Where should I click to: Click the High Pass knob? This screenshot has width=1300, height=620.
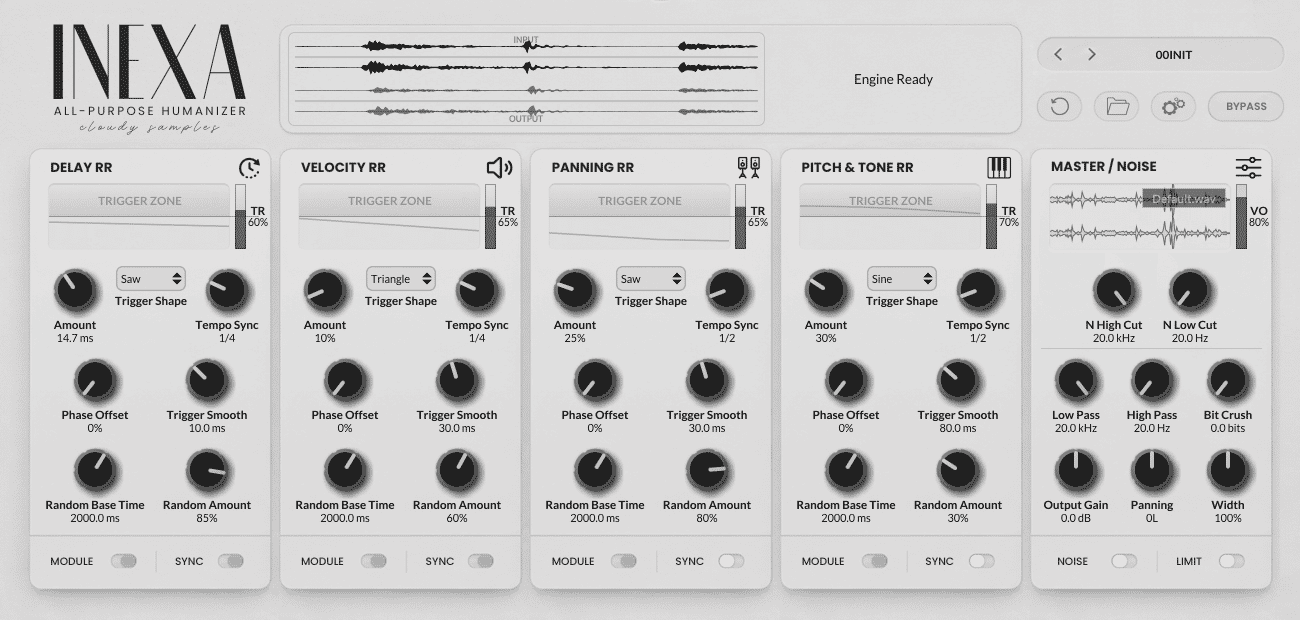1152,381
